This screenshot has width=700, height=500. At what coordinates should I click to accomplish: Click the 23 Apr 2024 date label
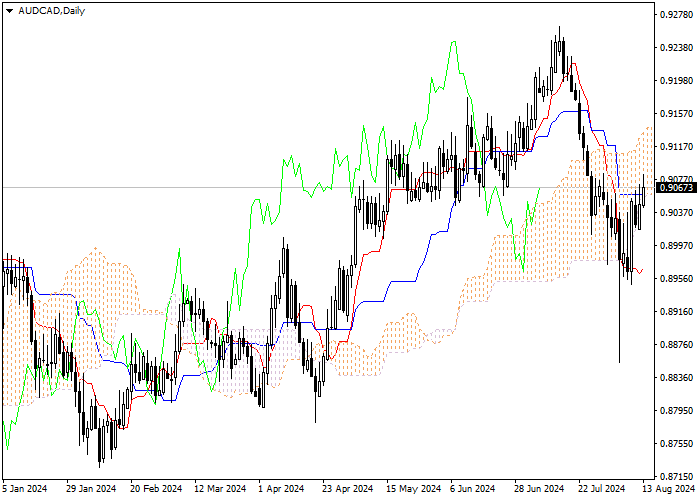tap(348, 488)
